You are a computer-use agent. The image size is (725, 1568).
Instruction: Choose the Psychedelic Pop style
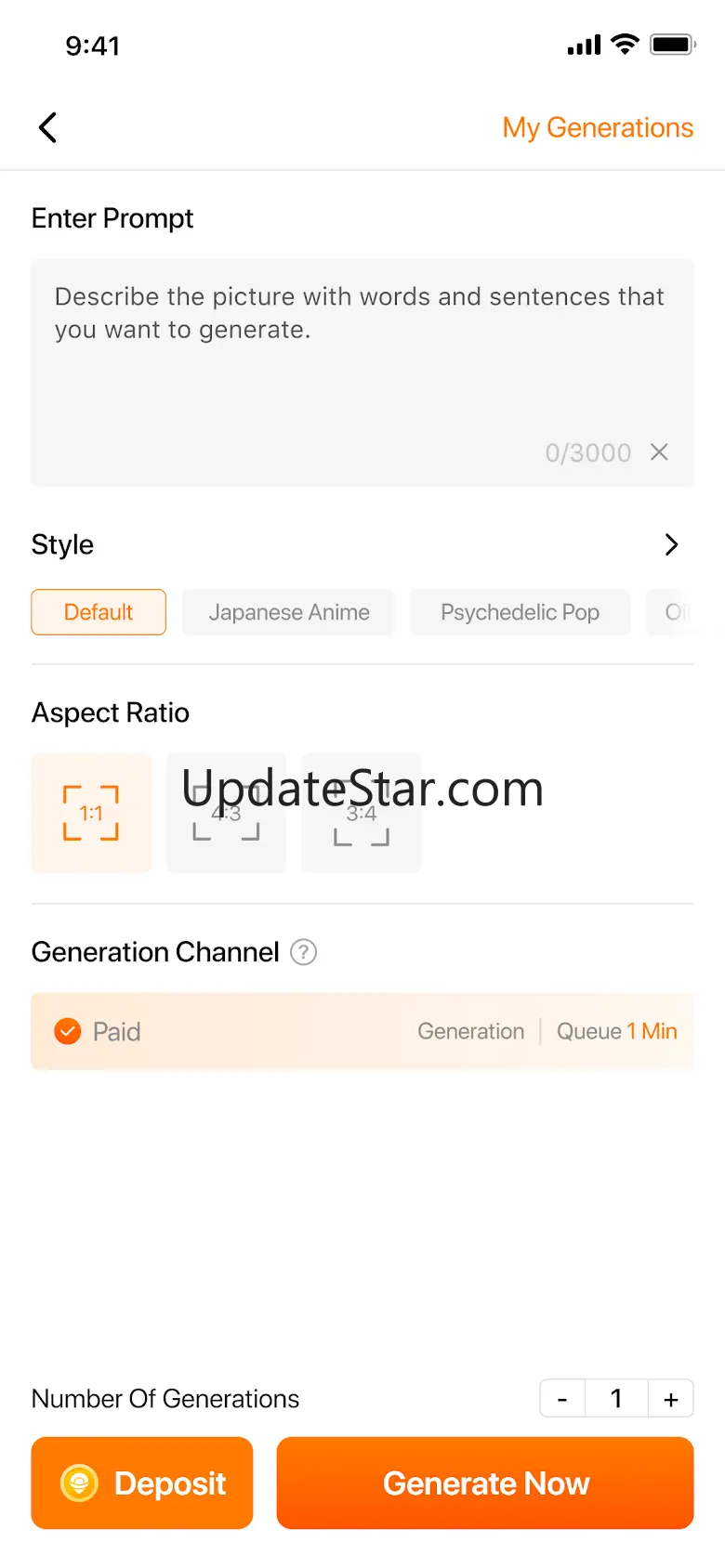click(x=520, y=612)
